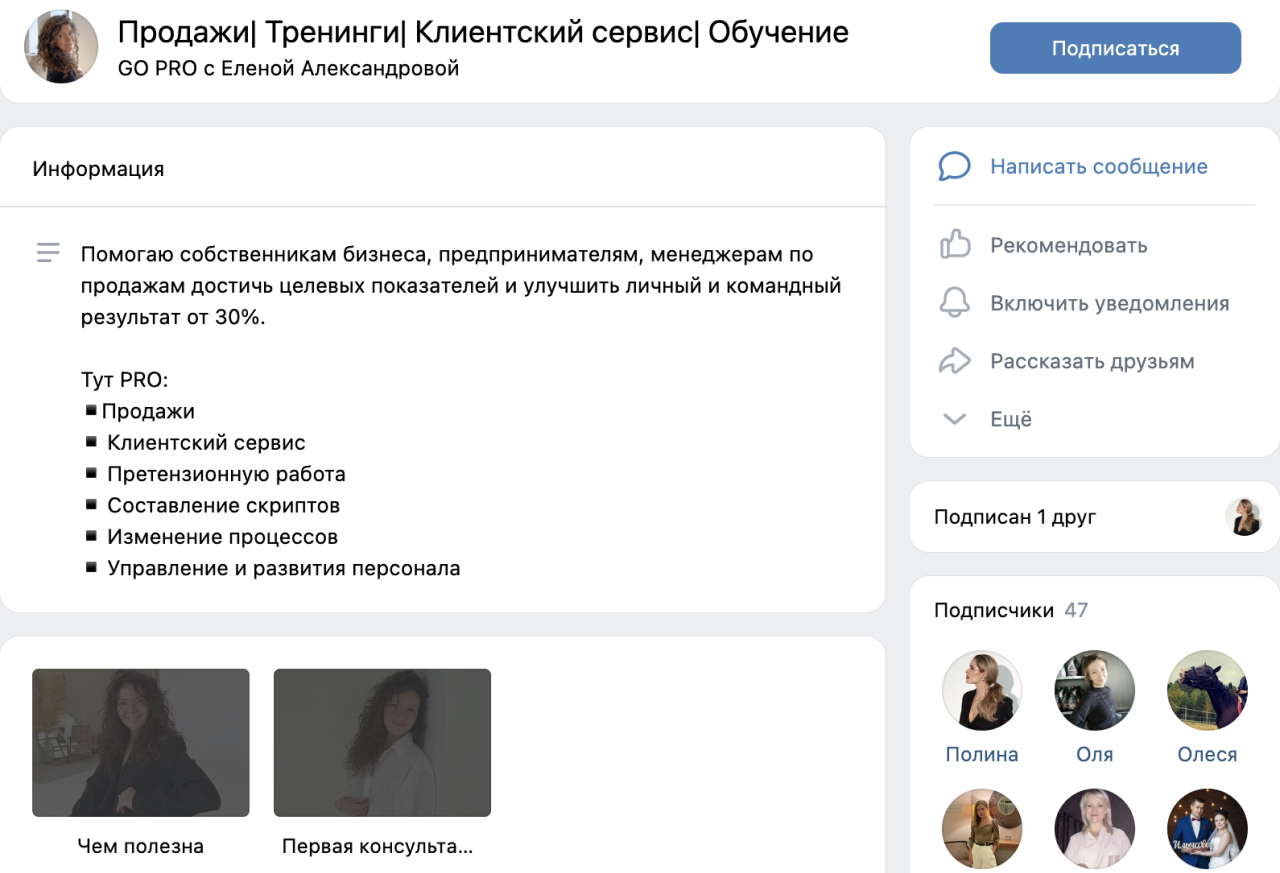This screenshot has width=1280, height=873.
Task: Open subscriber Оля's avatar
Action: click(1094, 690)
